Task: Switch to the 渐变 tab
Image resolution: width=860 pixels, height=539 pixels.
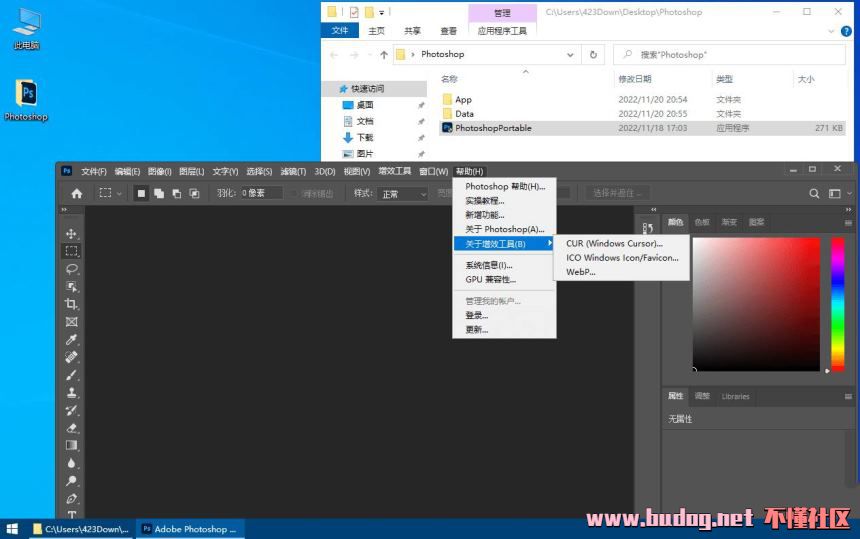Action: tap(729, 222)
